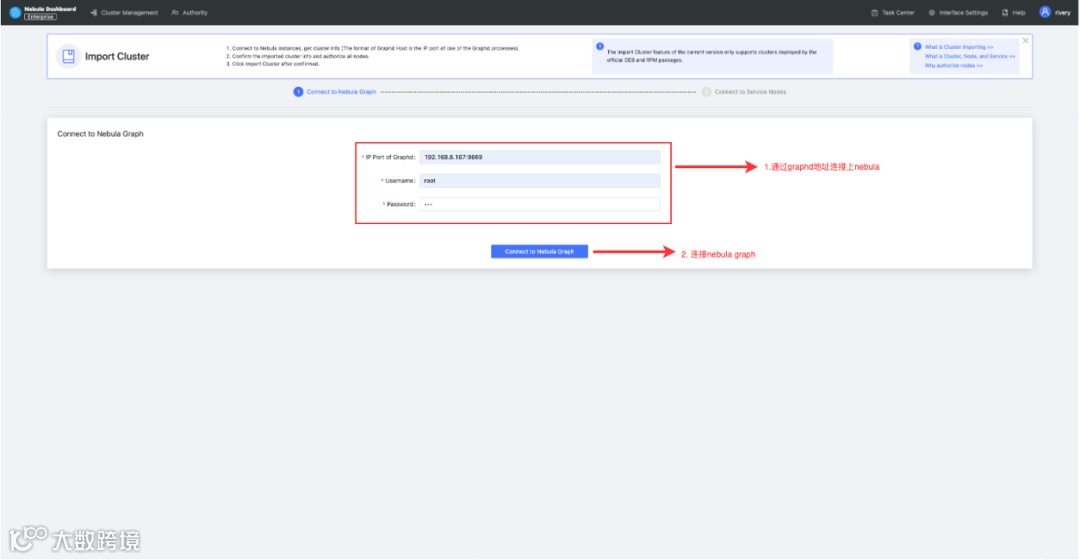The image size is (1080, 560).
Task: Click the Nebula Dashboard logo icon
Action: [x=15, y=12]
